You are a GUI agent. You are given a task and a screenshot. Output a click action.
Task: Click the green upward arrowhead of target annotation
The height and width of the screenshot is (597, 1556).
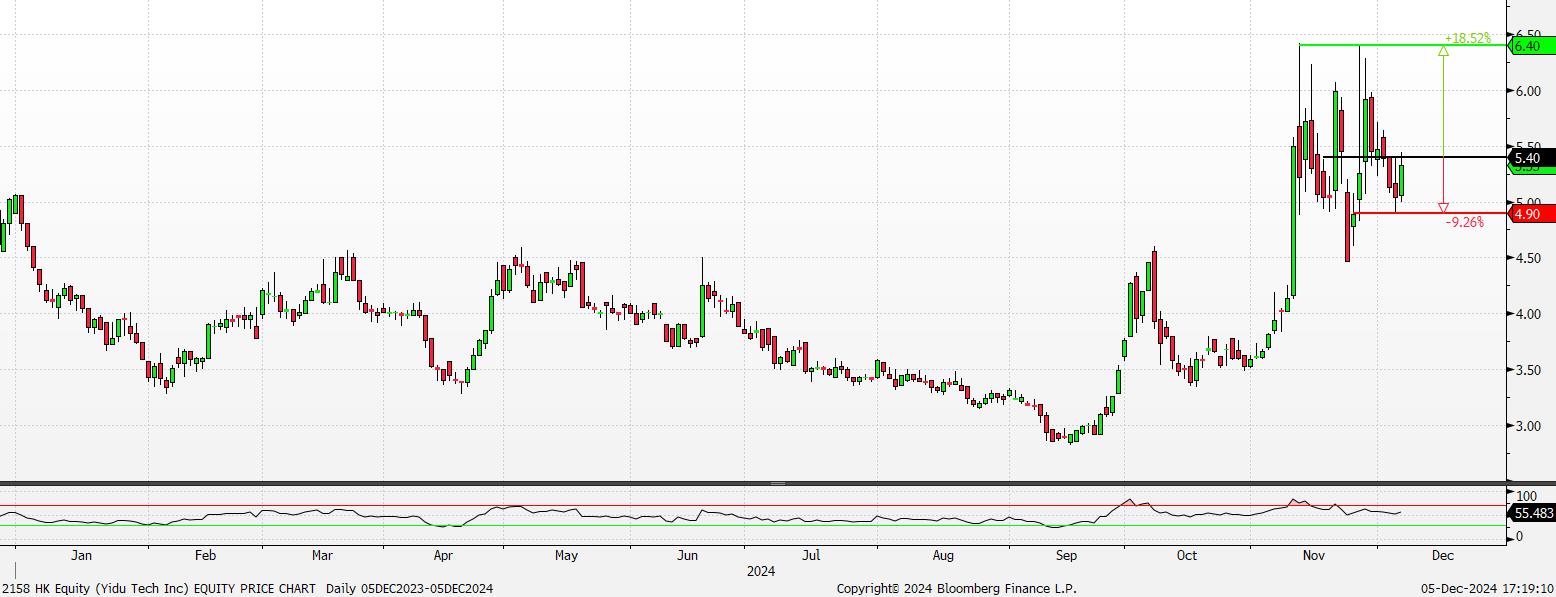[1443, 50]
